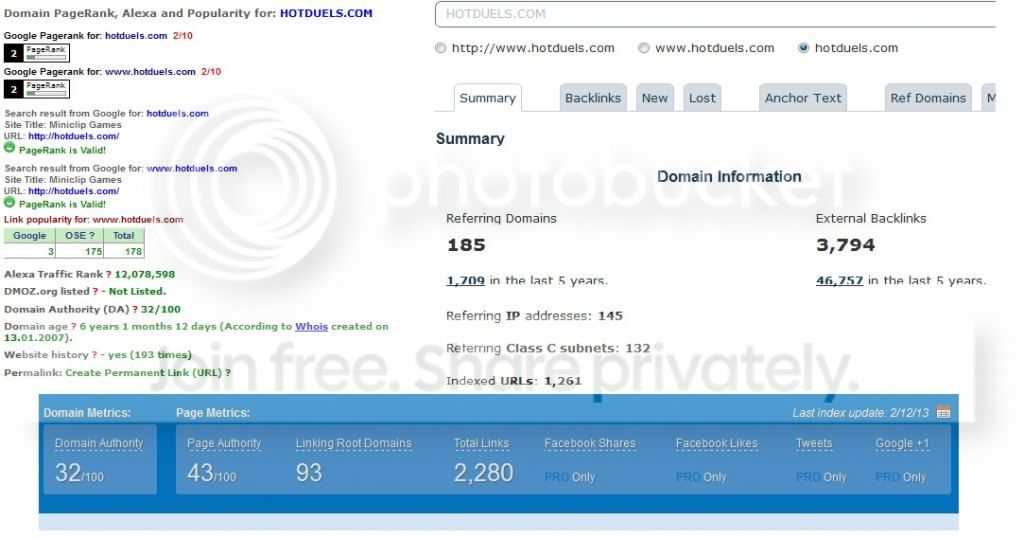Click the 93 Linking Root Domains value

309,473
